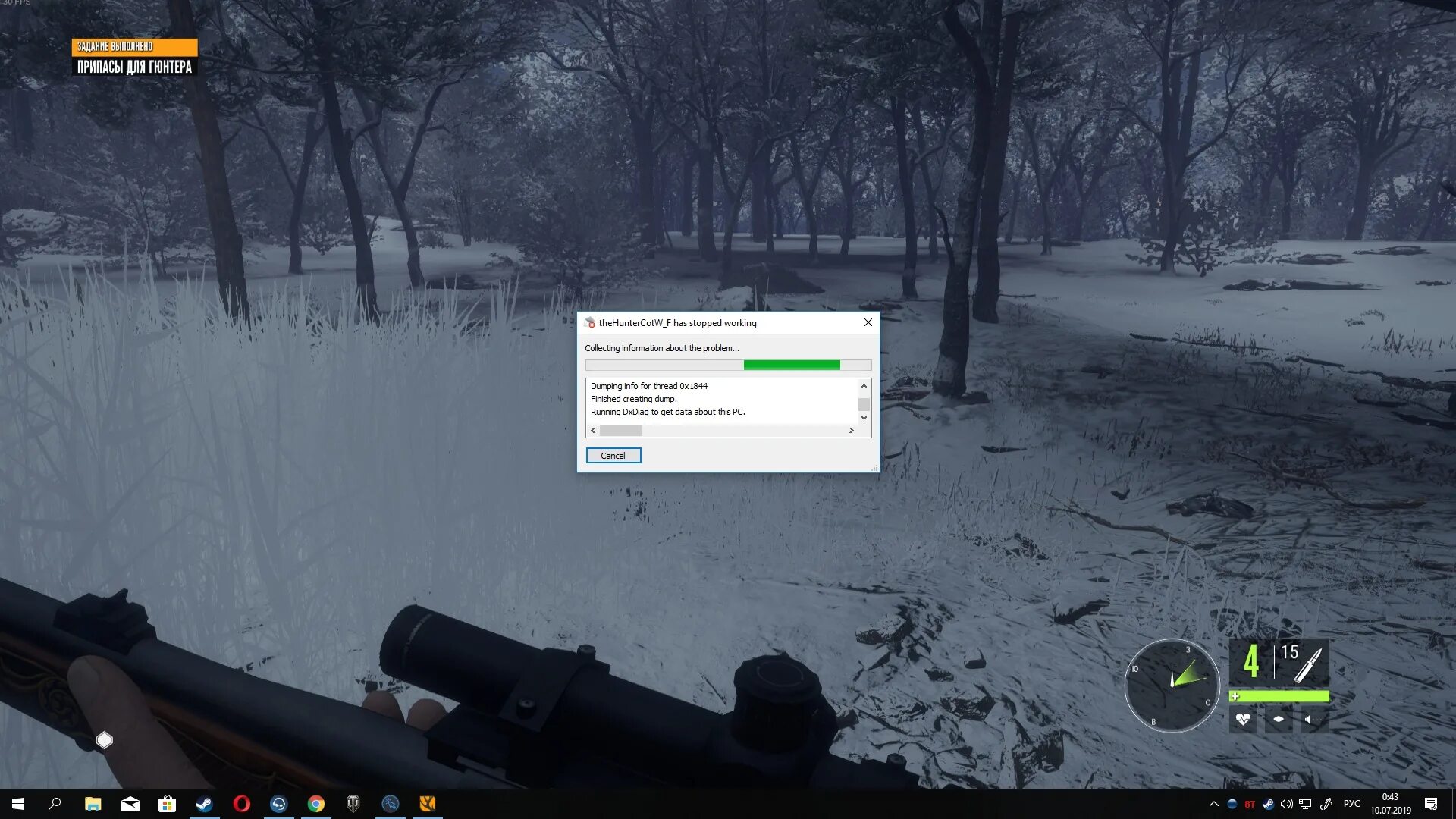The height and width of the screenshot is (819, 1456).
Task: Switch to Steam in the taskbar
Action: 204,804
